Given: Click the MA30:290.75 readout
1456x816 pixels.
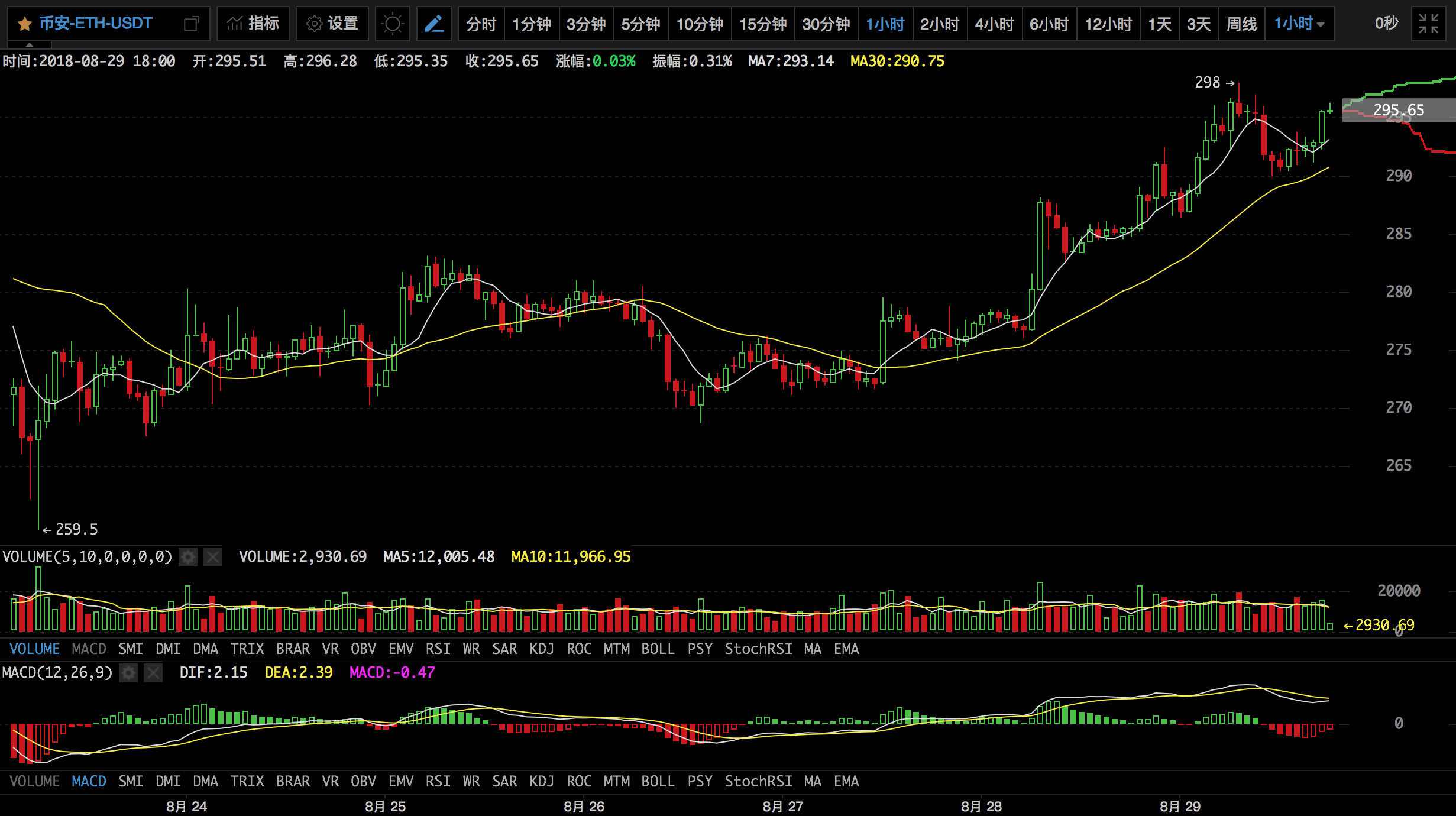Looking at the screenshot, I should coord(897,61).
